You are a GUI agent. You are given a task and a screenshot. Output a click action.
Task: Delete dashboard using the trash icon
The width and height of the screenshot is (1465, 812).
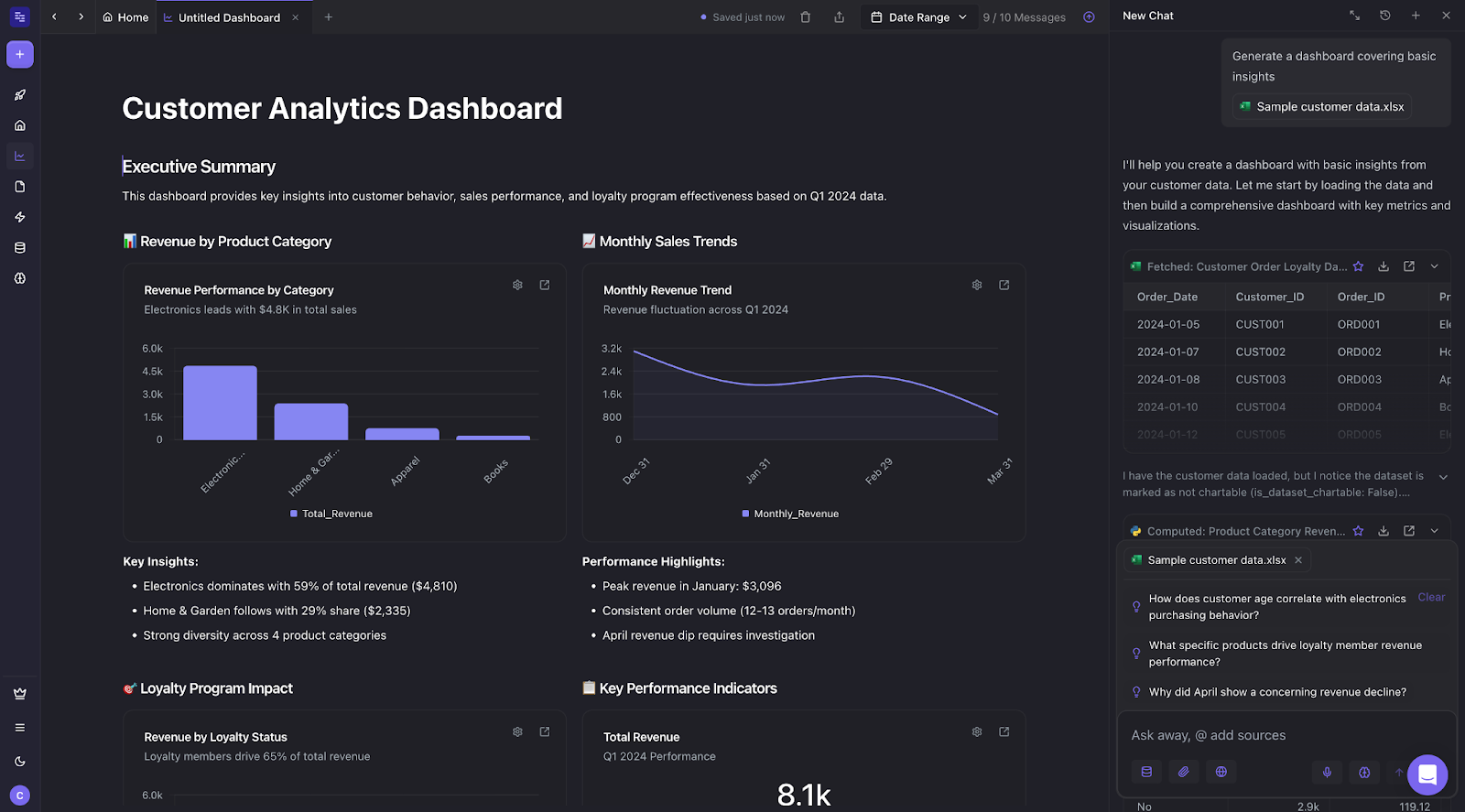(806, 17)
